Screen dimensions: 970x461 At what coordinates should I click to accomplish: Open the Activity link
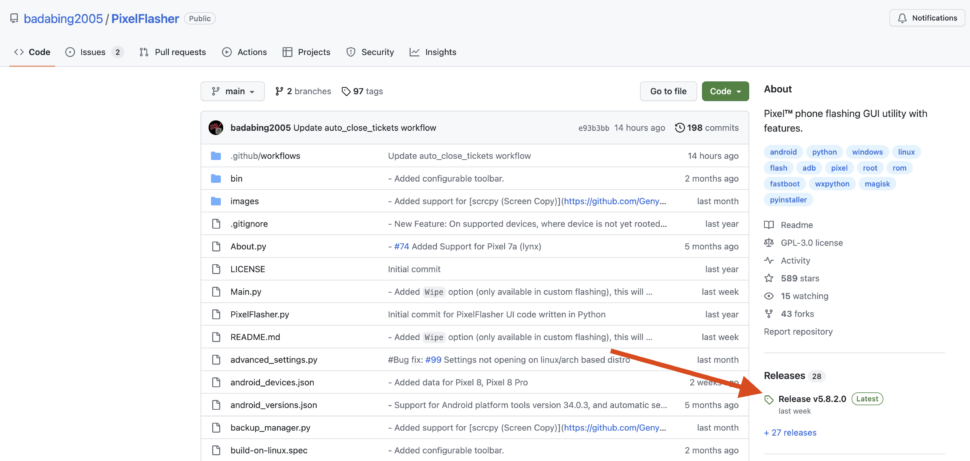click(x=787, y=261)
